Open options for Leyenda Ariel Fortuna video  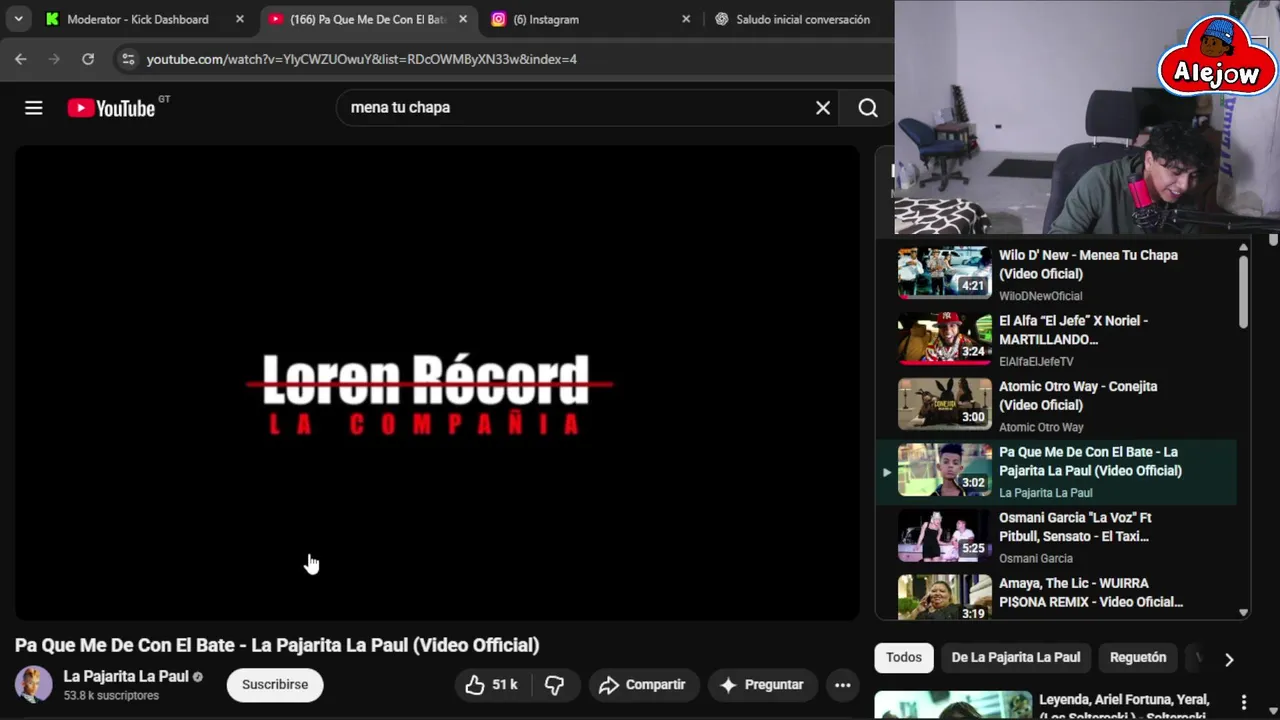(1244, 702)
